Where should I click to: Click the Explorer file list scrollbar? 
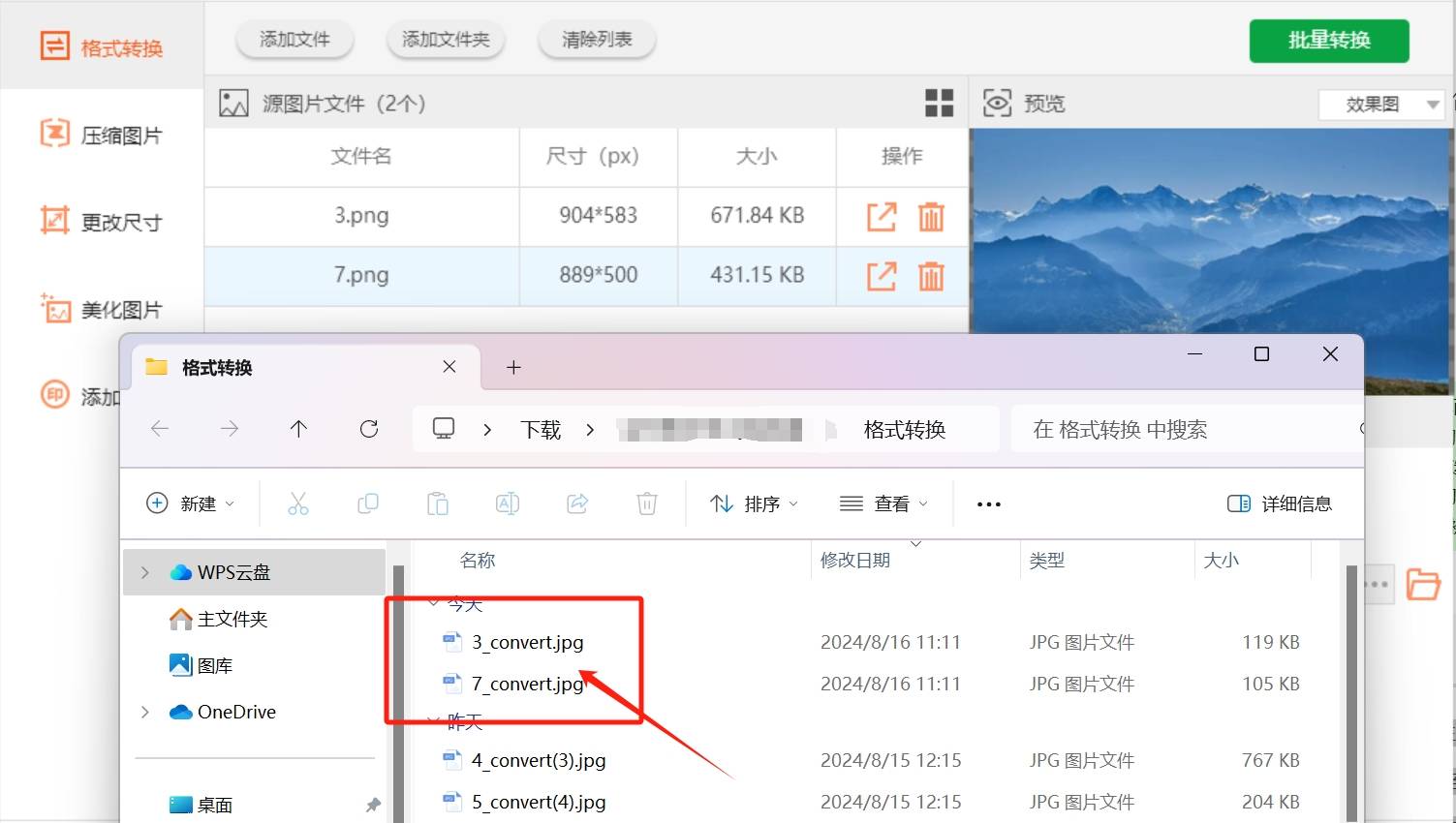(1351, 692)
